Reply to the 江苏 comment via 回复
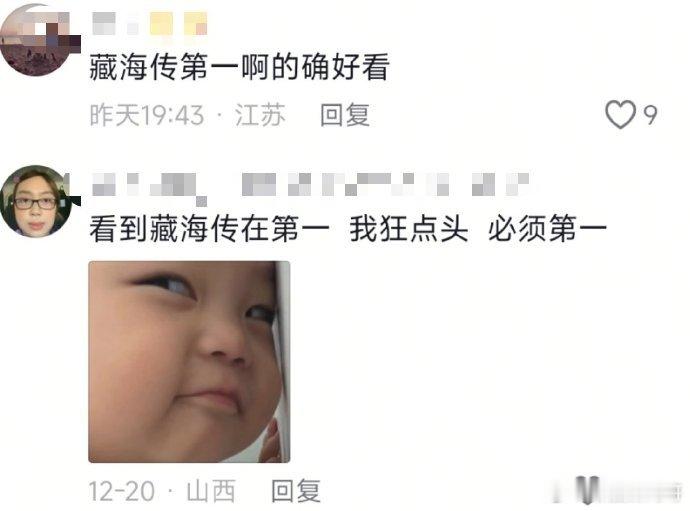The width and height of the screenshot is (690, 511). [x=345, y=115]
